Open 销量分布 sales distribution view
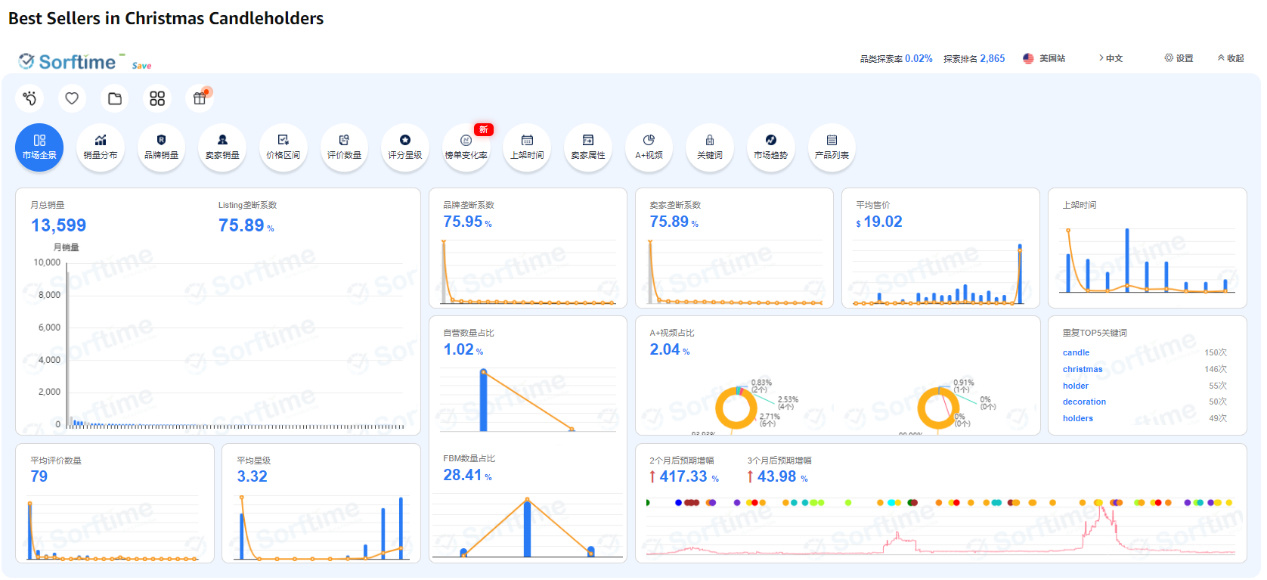 tap(100, 147)
